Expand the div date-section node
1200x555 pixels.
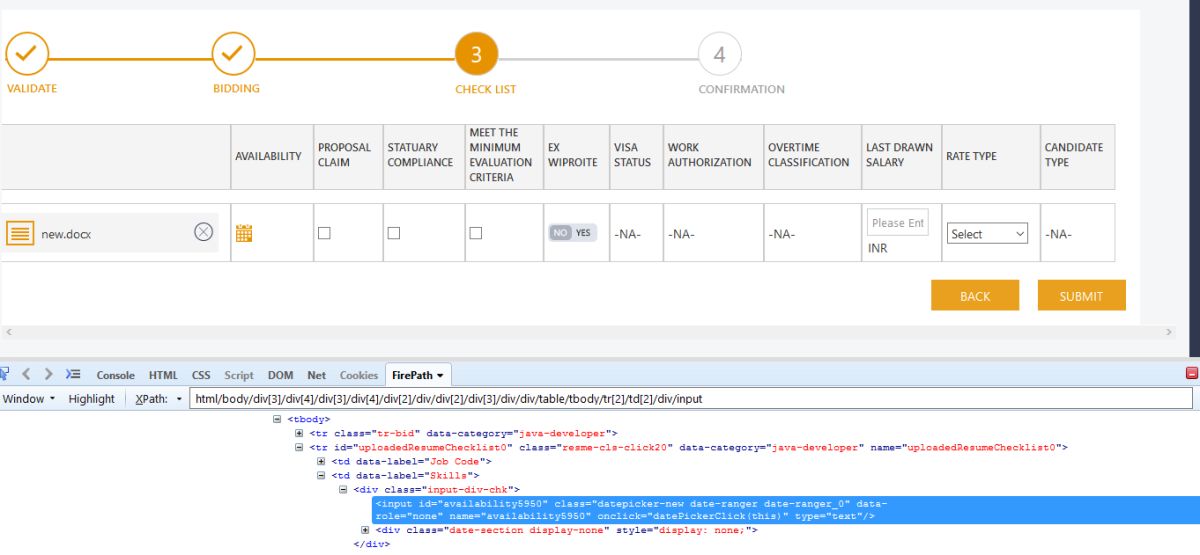(x=365, y=529)
